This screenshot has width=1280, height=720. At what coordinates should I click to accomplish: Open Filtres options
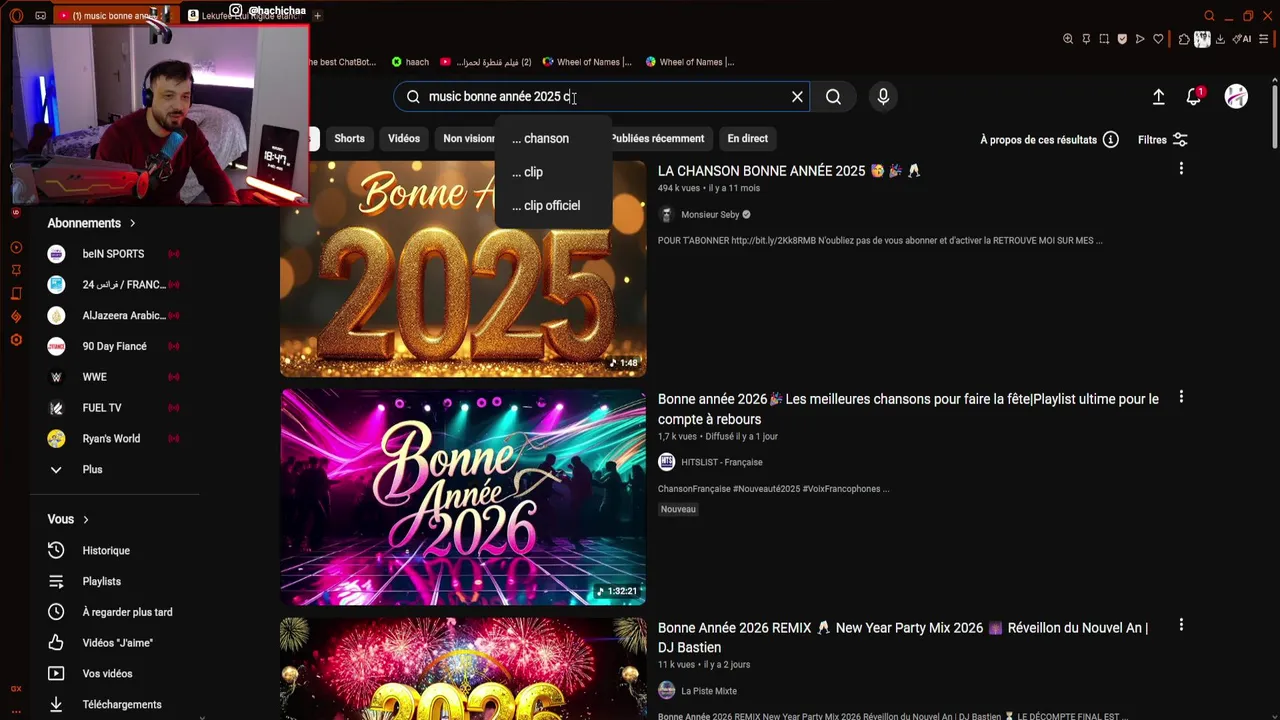pyautogui.click(x=1162, y=140)
